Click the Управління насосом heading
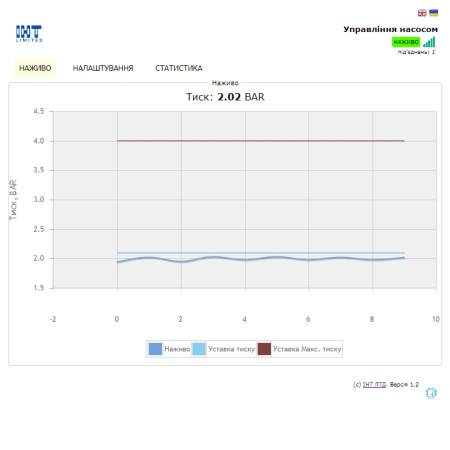Image resolution: width=450 pixels, height=450 pixels. (391, 29)
